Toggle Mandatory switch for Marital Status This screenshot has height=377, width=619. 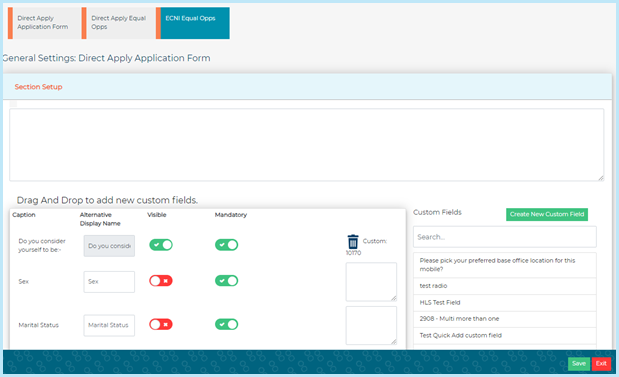[x=226, y=324]
